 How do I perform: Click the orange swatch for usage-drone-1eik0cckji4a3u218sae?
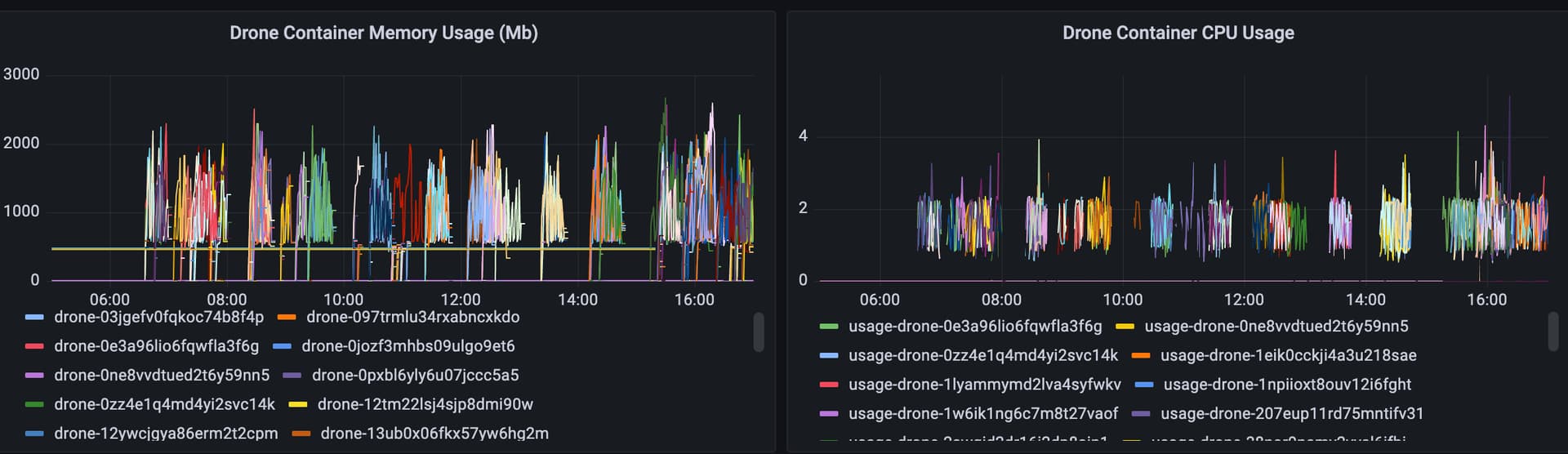[x=1141, y=356]
